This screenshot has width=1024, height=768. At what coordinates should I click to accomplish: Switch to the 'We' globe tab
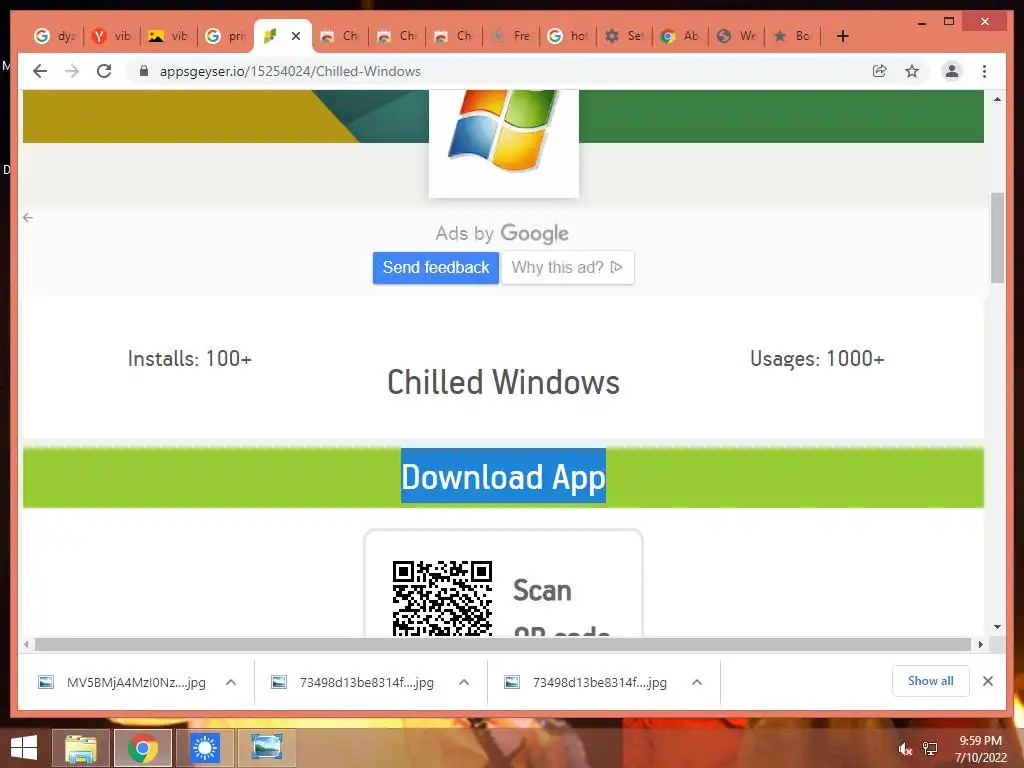[x=737, y=36]
